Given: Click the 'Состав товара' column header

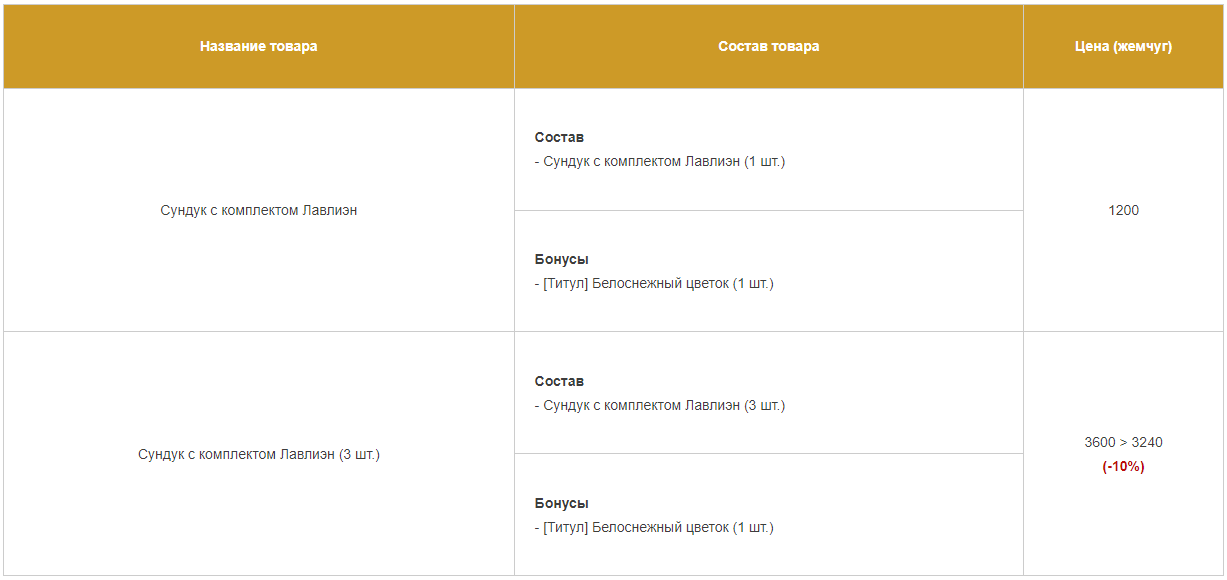Looking at the screenshot, I should (769, 46).
